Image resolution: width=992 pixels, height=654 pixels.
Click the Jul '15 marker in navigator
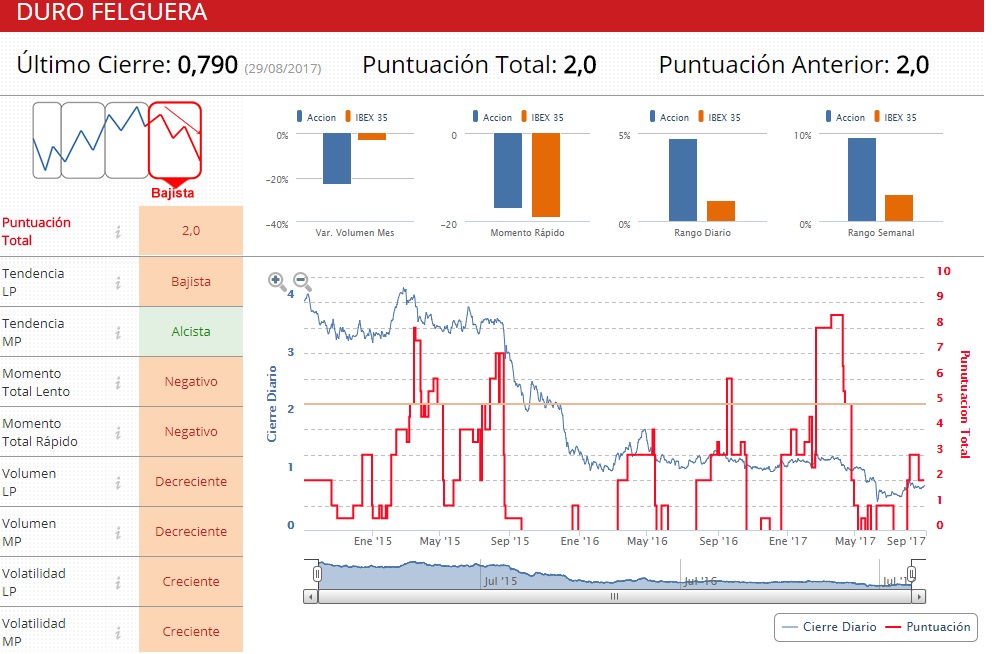coord(500,581)
